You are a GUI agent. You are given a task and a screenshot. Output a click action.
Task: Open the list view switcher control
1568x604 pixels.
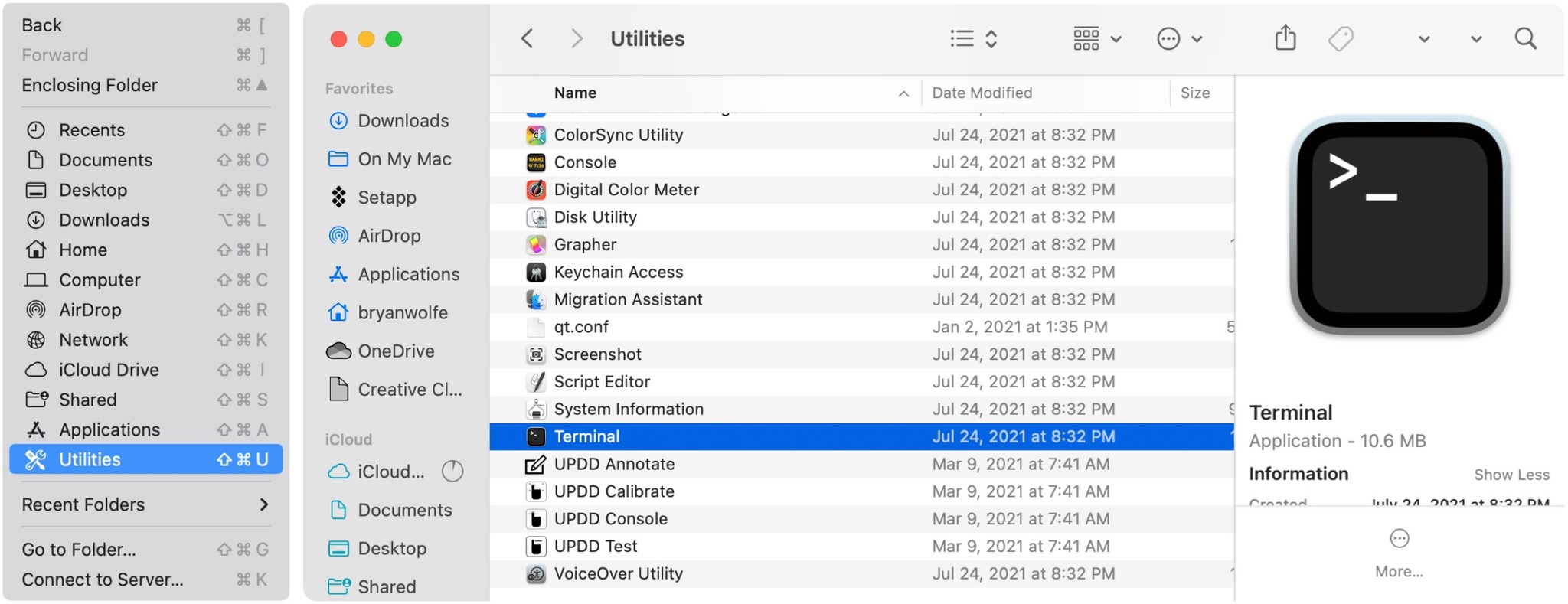click(x=973, y=38)
